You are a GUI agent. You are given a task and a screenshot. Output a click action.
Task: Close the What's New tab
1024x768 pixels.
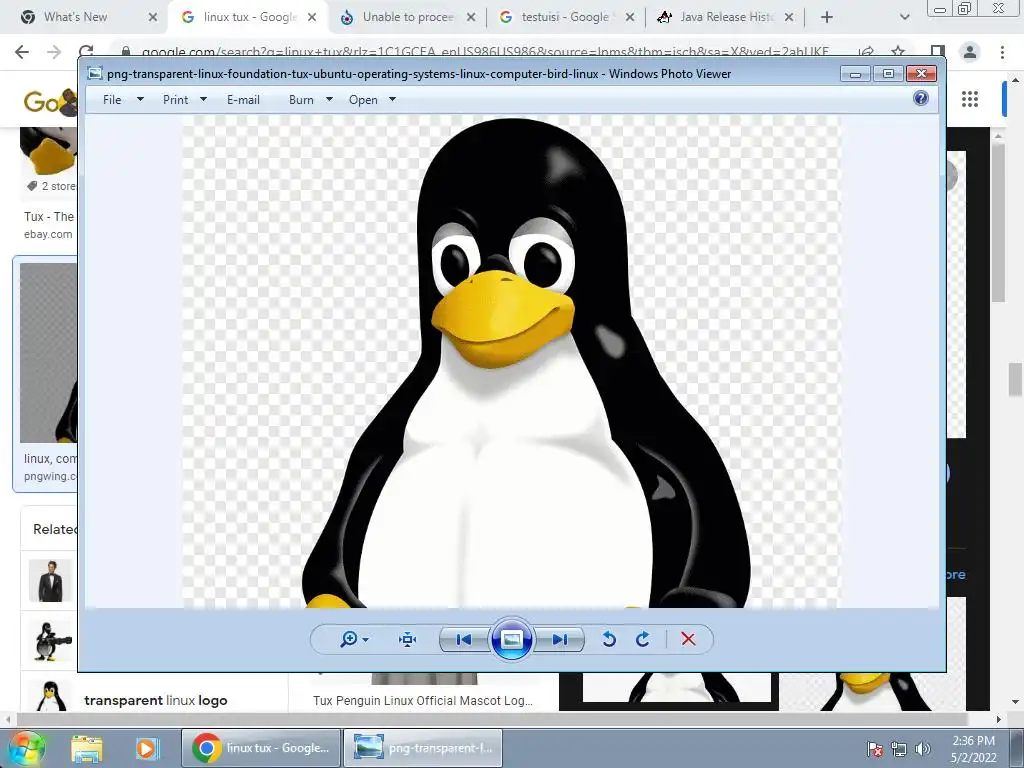[x=153, y=18]
